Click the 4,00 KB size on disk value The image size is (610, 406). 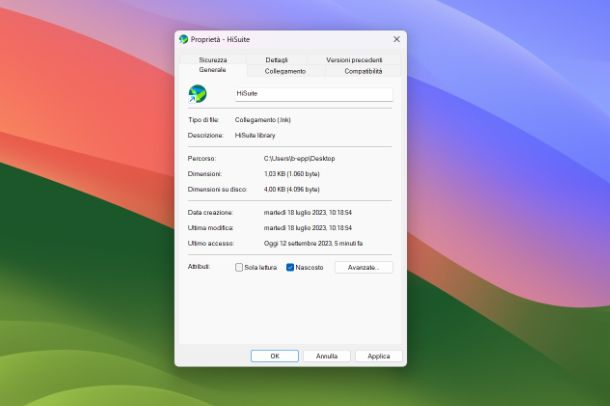click(x=292, y=189)
